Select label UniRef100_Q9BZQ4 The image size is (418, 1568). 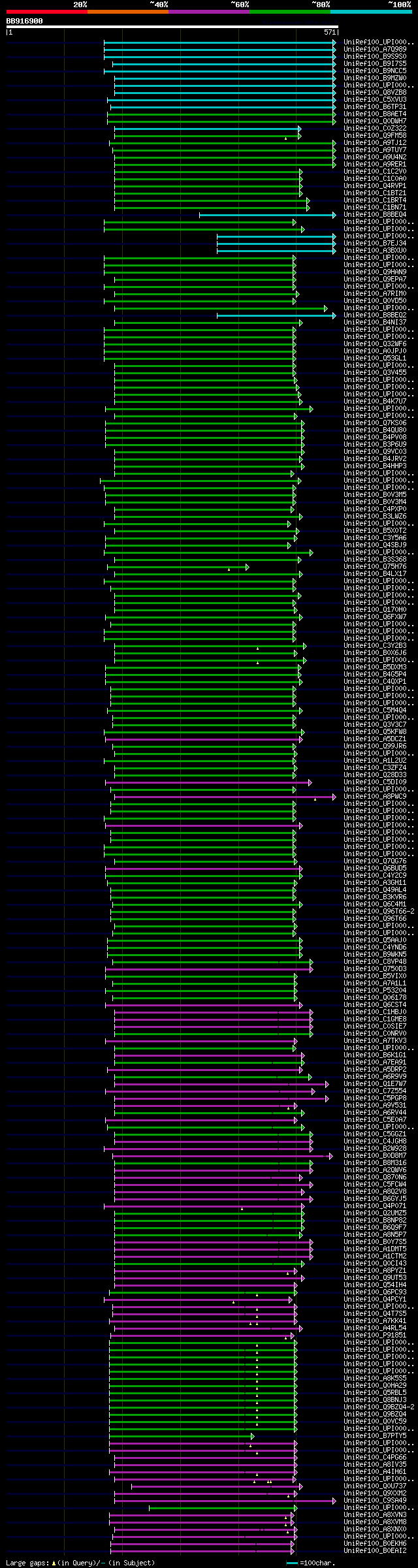click(375, 1414)
